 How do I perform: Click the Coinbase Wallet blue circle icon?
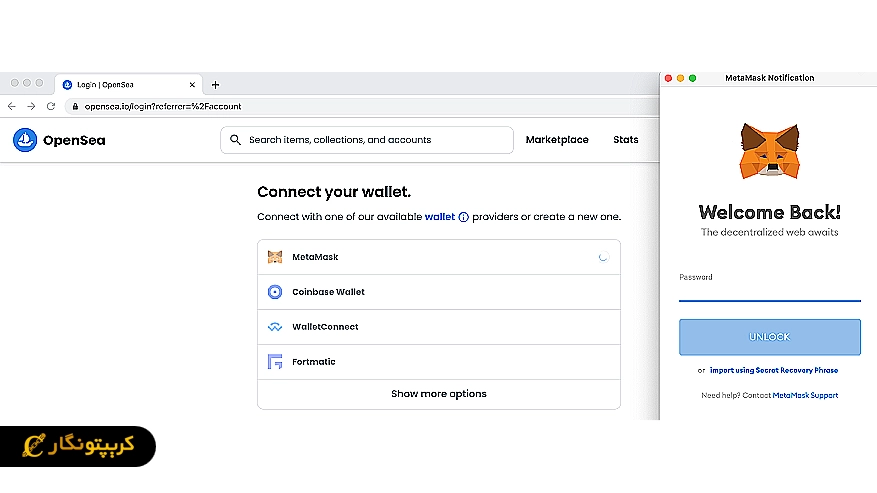275,292
